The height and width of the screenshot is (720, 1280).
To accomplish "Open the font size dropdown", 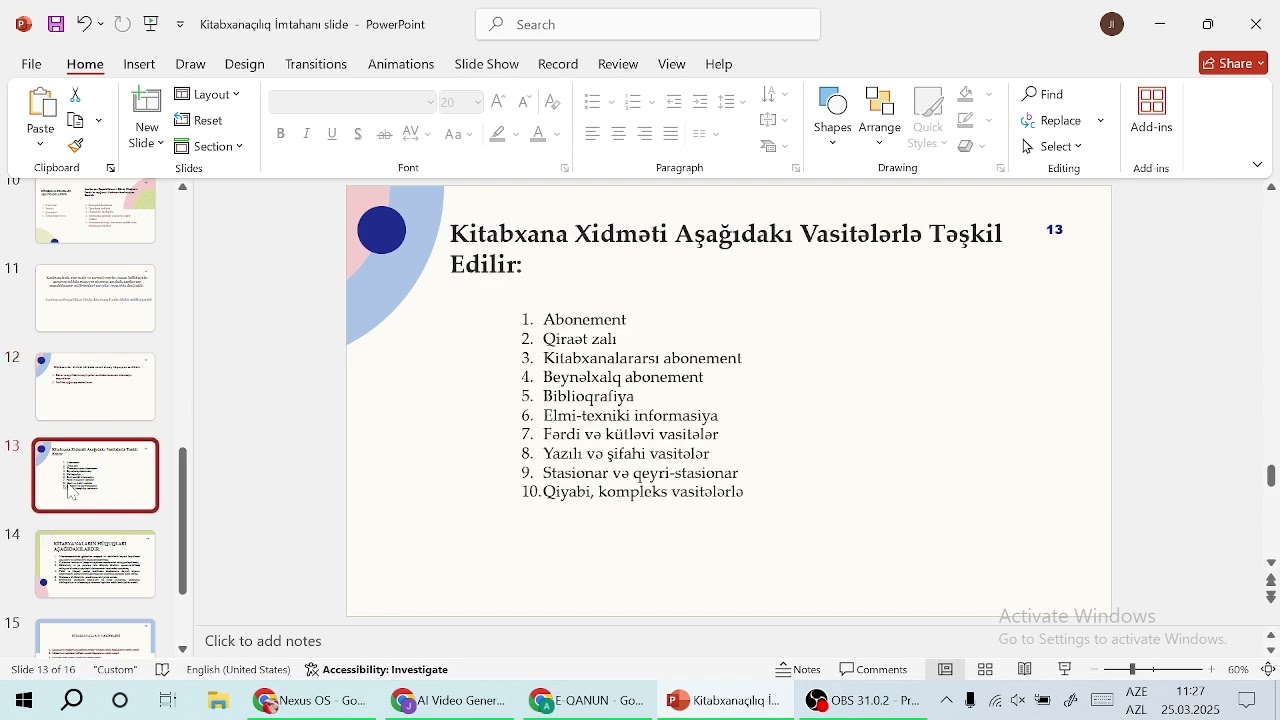I will [479, 102].
